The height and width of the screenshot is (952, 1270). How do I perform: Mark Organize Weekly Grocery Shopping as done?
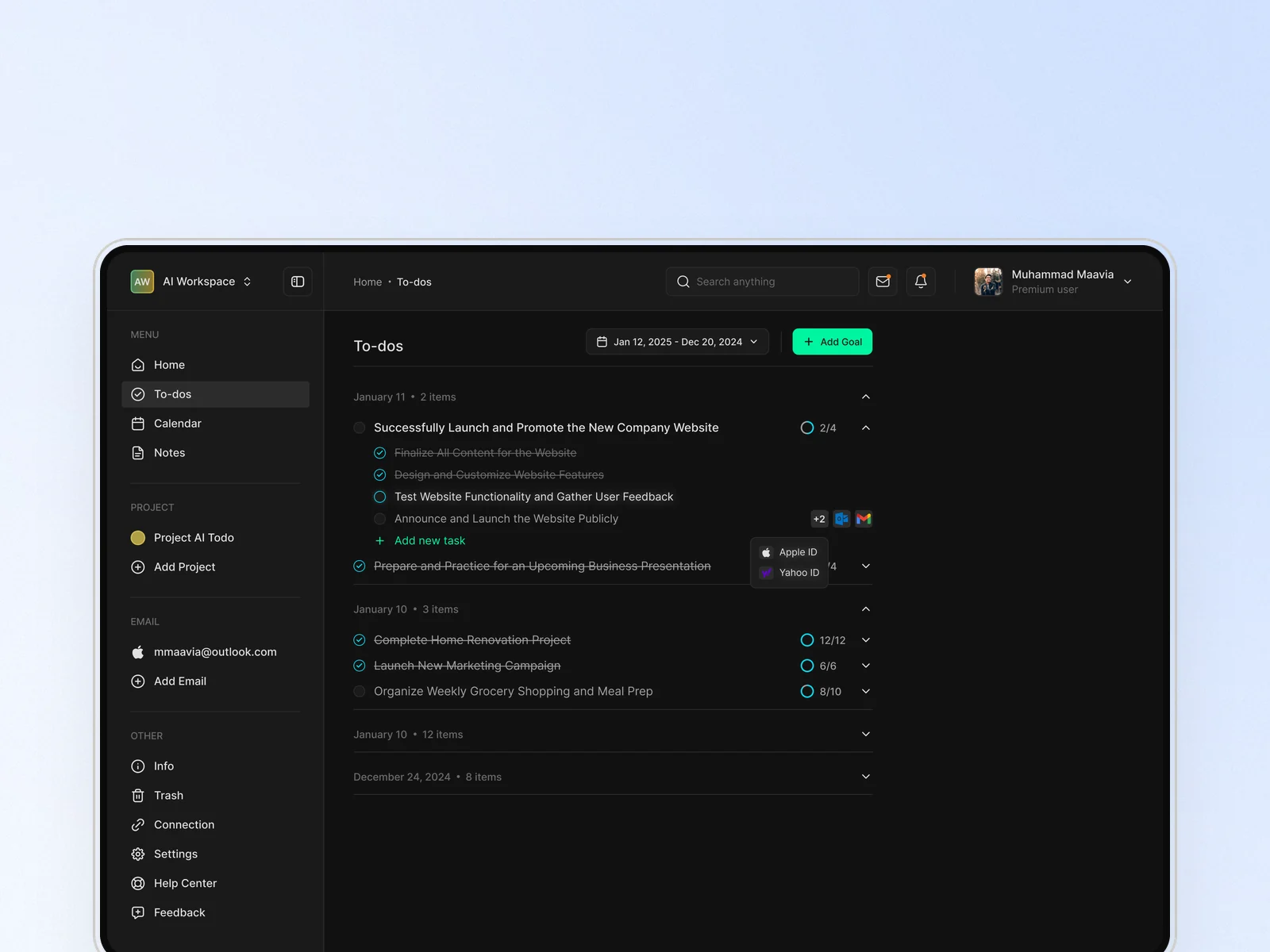pyautogui.click(x=360, y=692)
